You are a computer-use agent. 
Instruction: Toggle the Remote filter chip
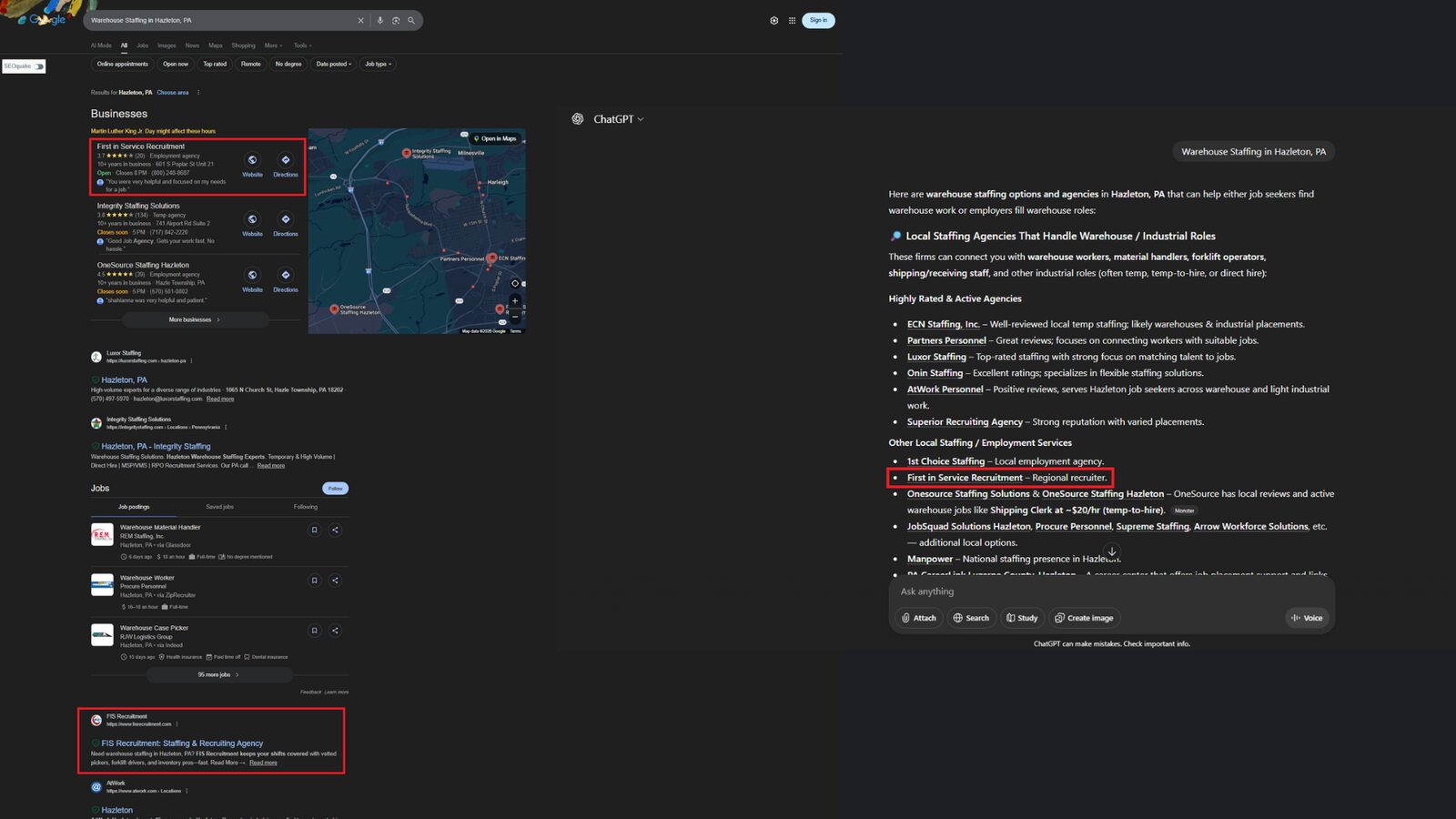click(x=251, y=64)
